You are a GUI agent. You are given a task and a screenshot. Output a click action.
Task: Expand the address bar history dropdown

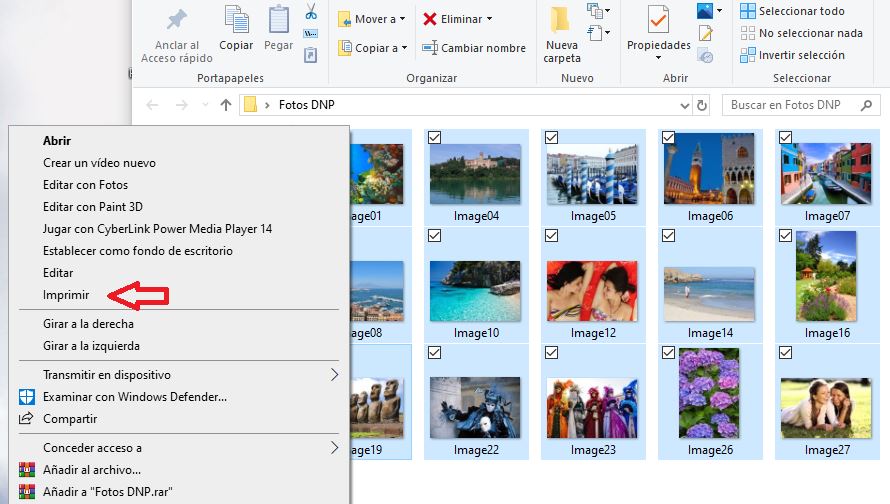684,105
